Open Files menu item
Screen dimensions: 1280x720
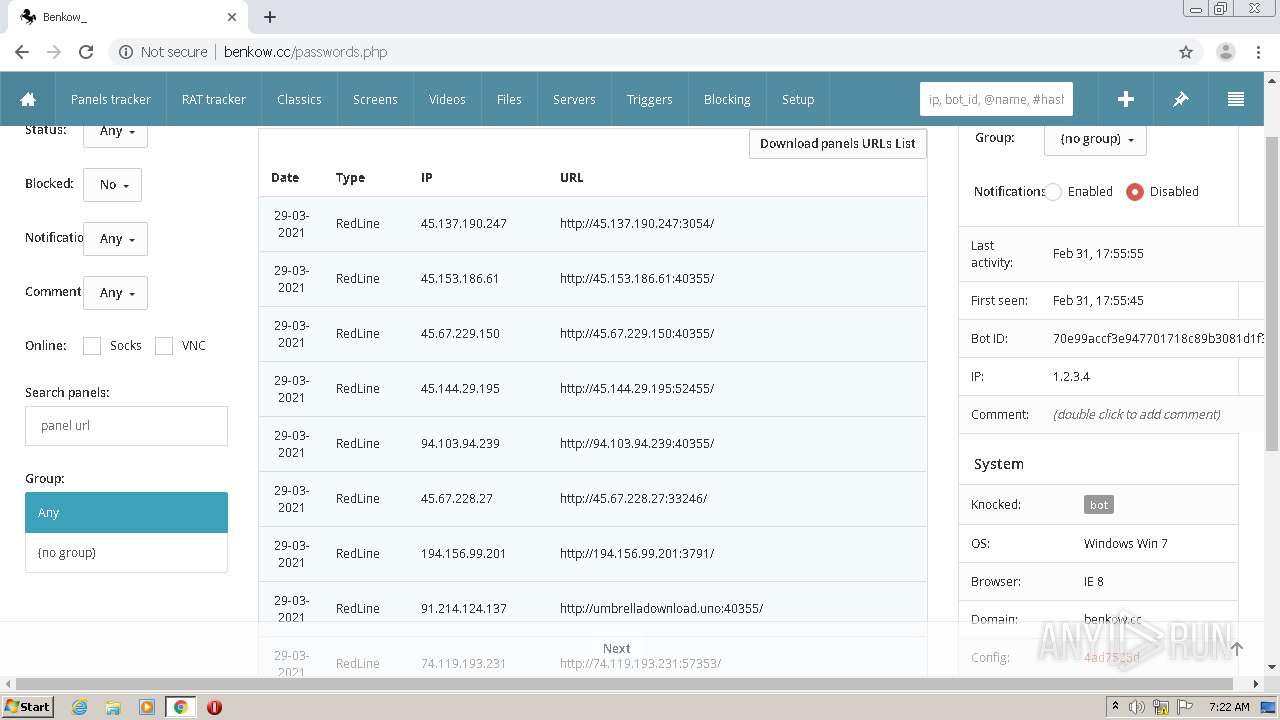tap(509, 99)
